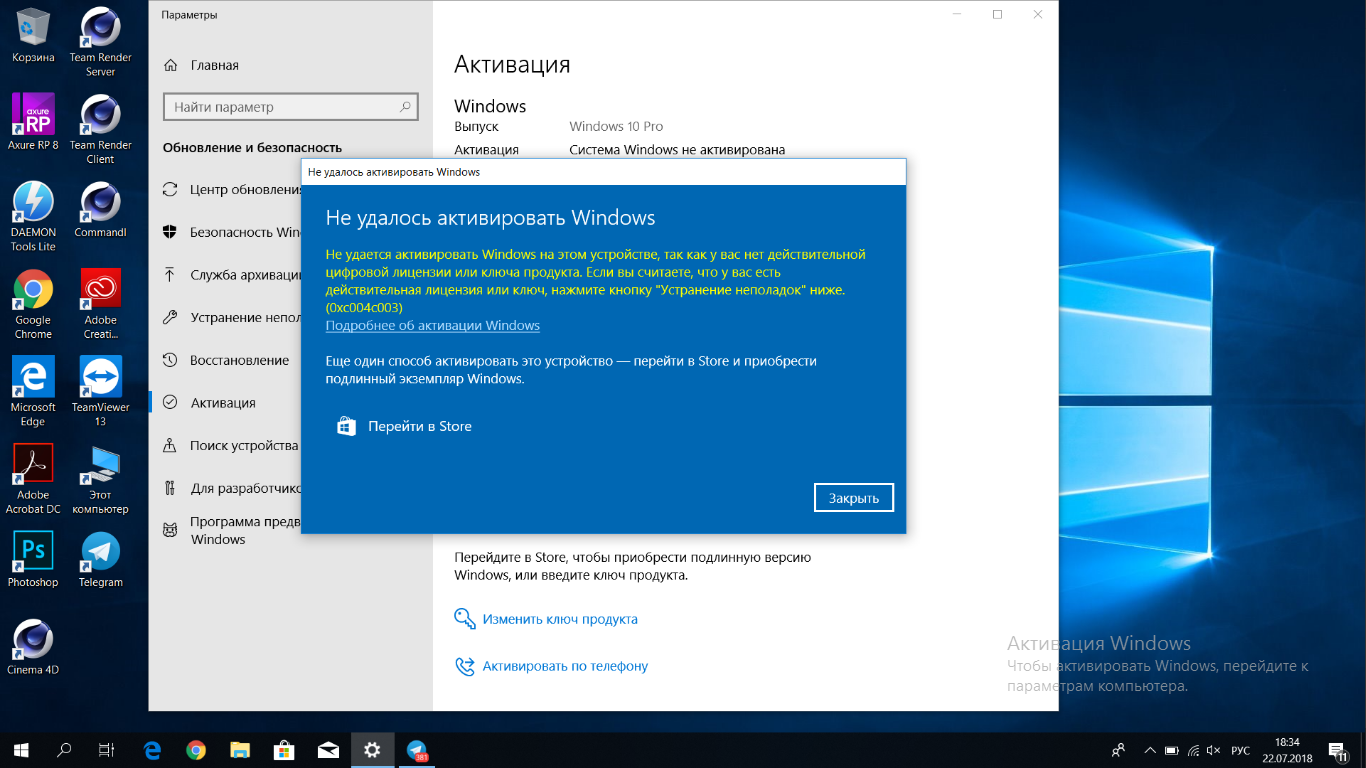
Task: Click the recovery clock icon next to Восстановление
Action: (170, 360)
